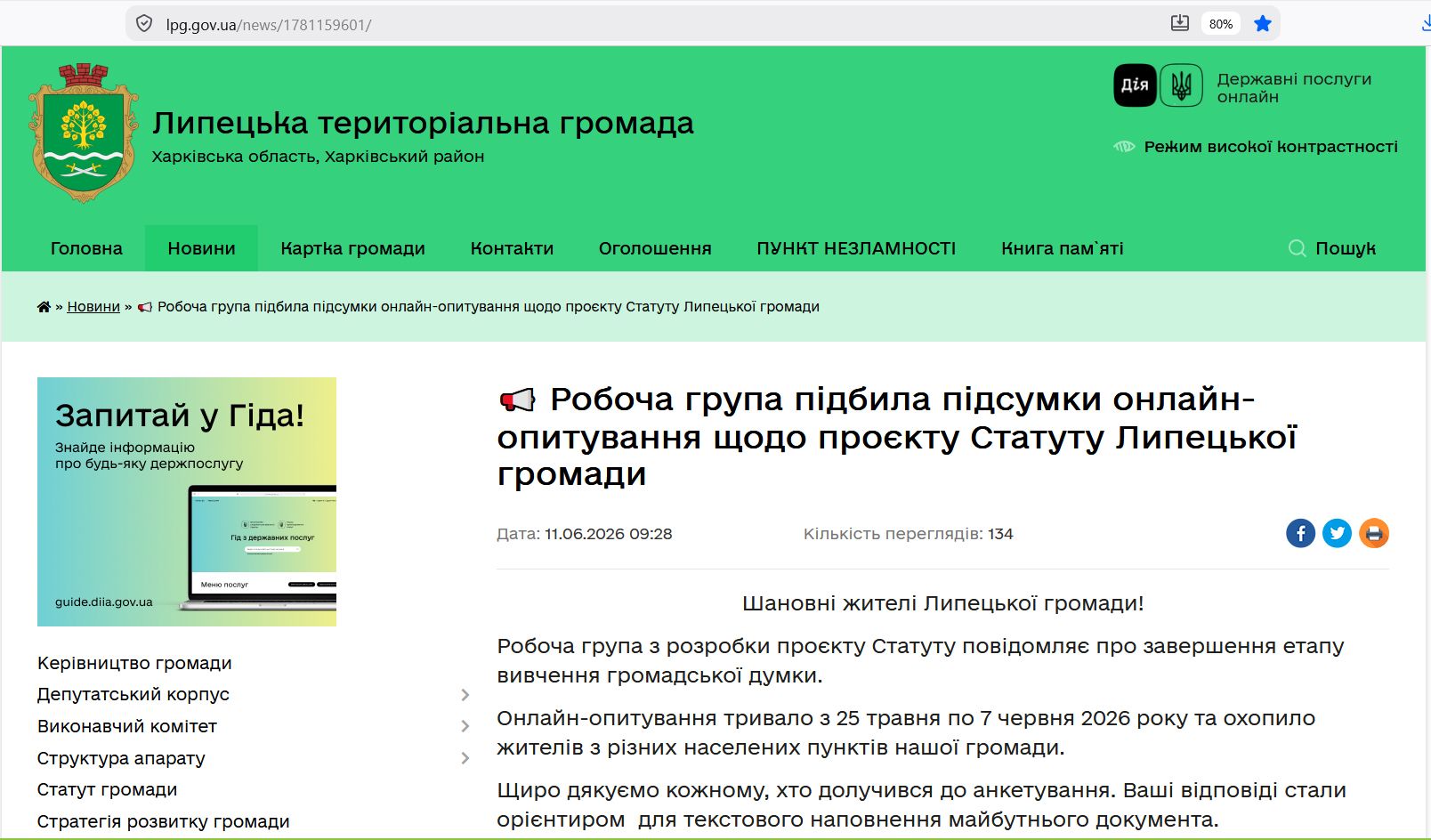The height and width of the screenshot is (840, 1431).
Task: Click the site title Липецька територіальна громада
Action: (x=423, y=123)
